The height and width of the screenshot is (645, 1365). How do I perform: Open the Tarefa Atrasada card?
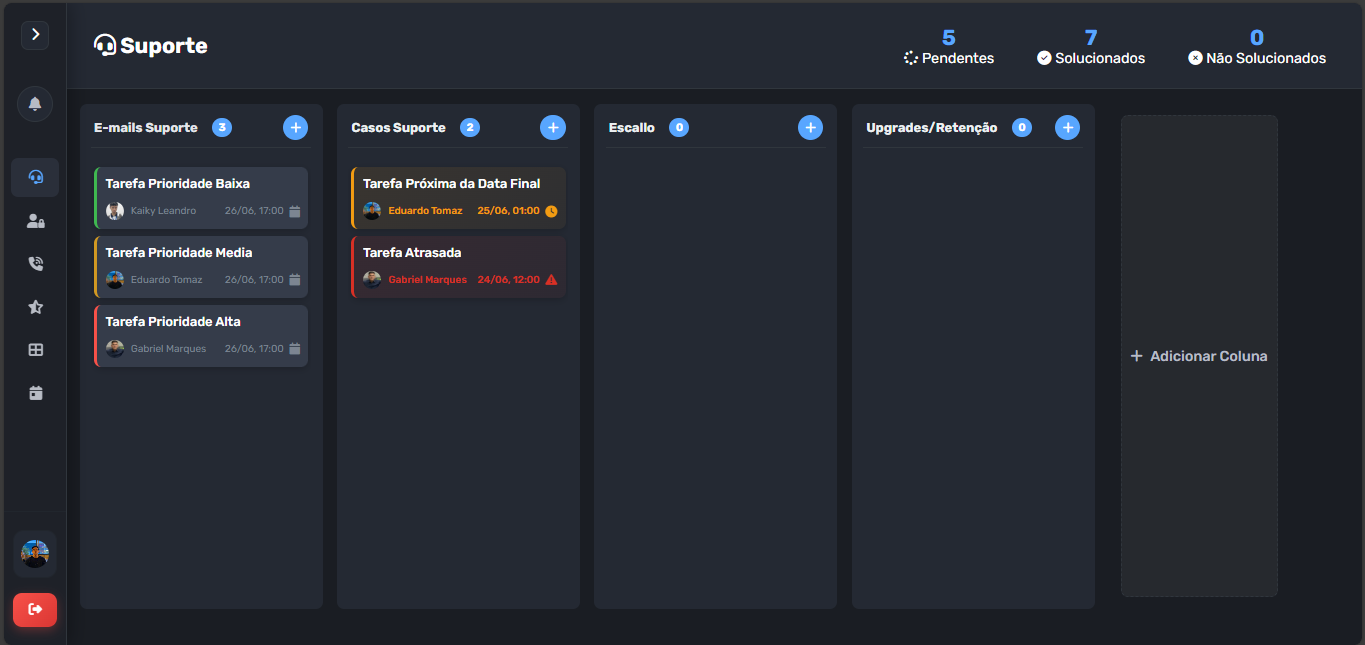tap(458, 267)
